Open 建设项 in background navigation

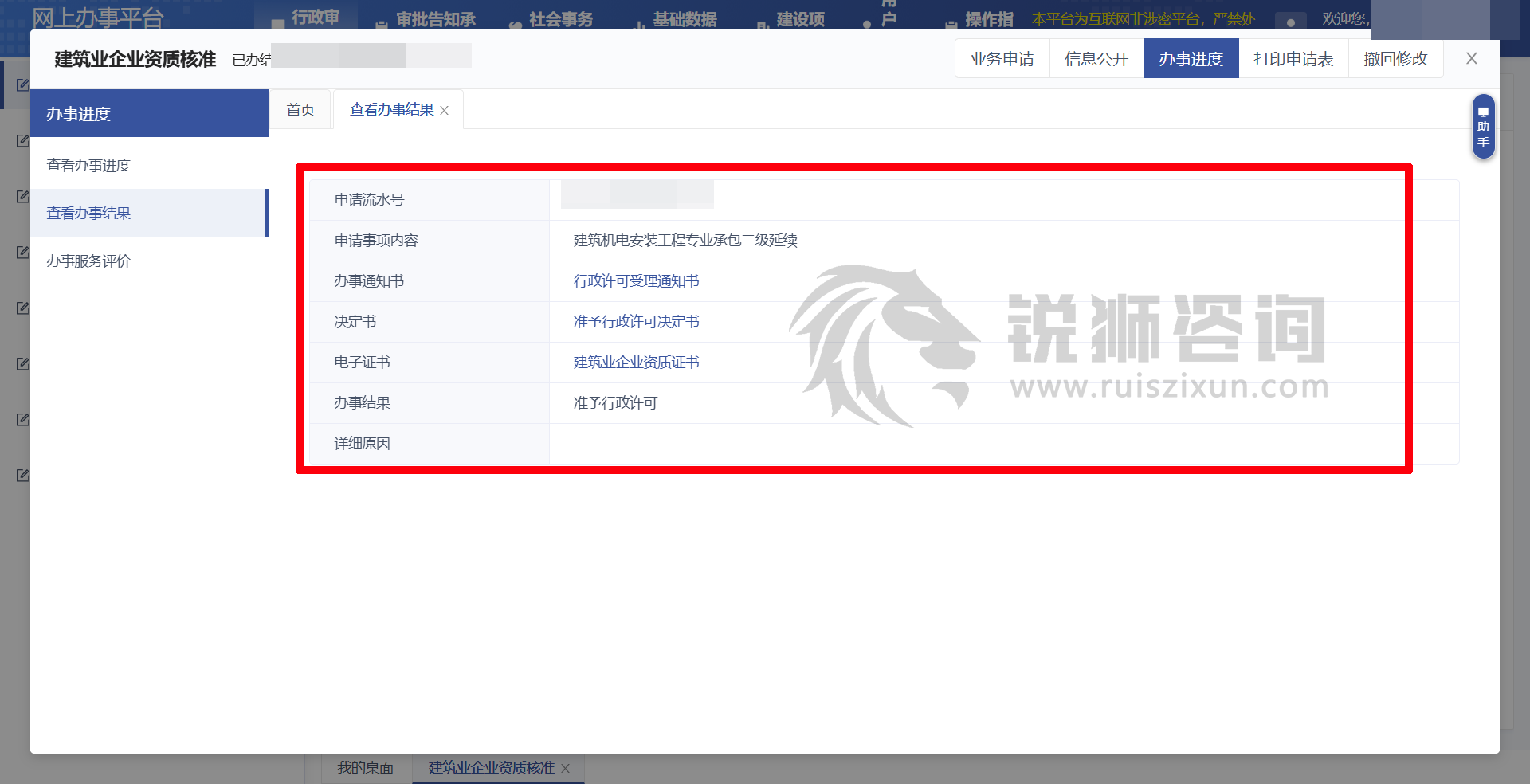tap(800, 19)
